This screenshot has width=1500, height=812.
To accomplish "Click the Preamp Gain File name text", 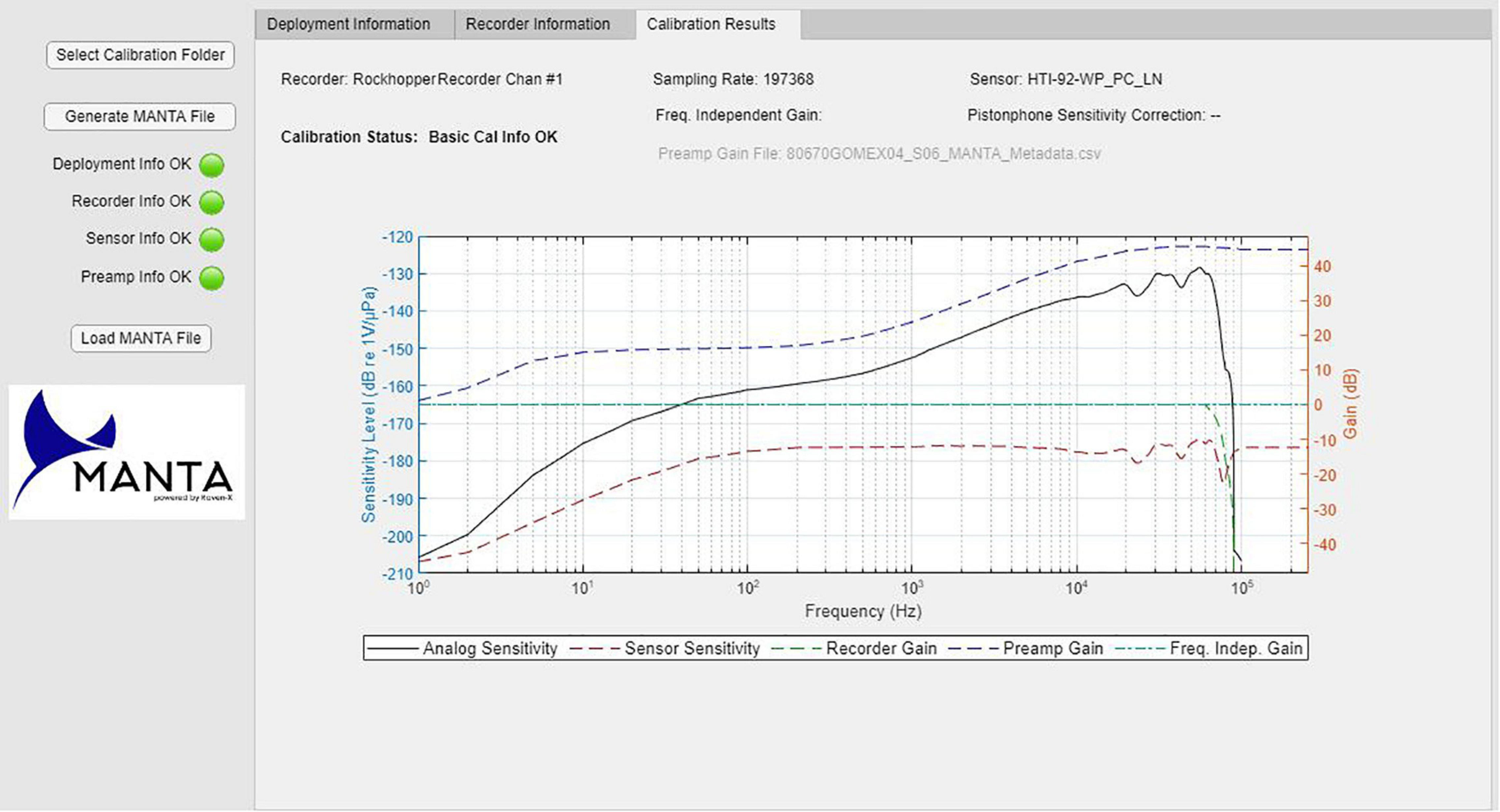I will pos(879,154).
